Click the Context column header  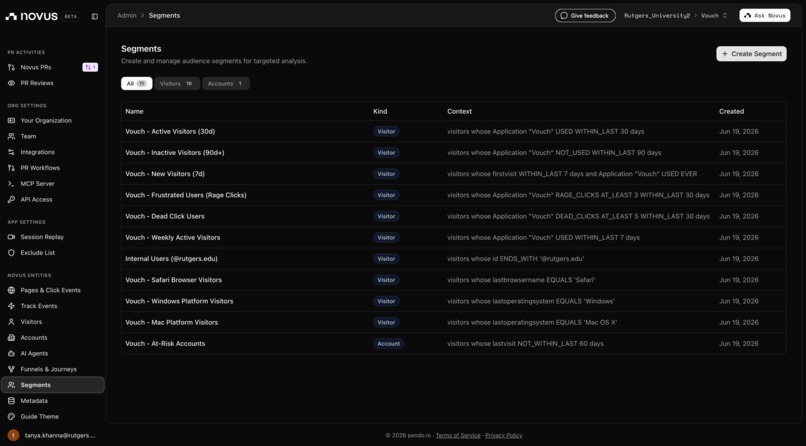pos(460,112)
